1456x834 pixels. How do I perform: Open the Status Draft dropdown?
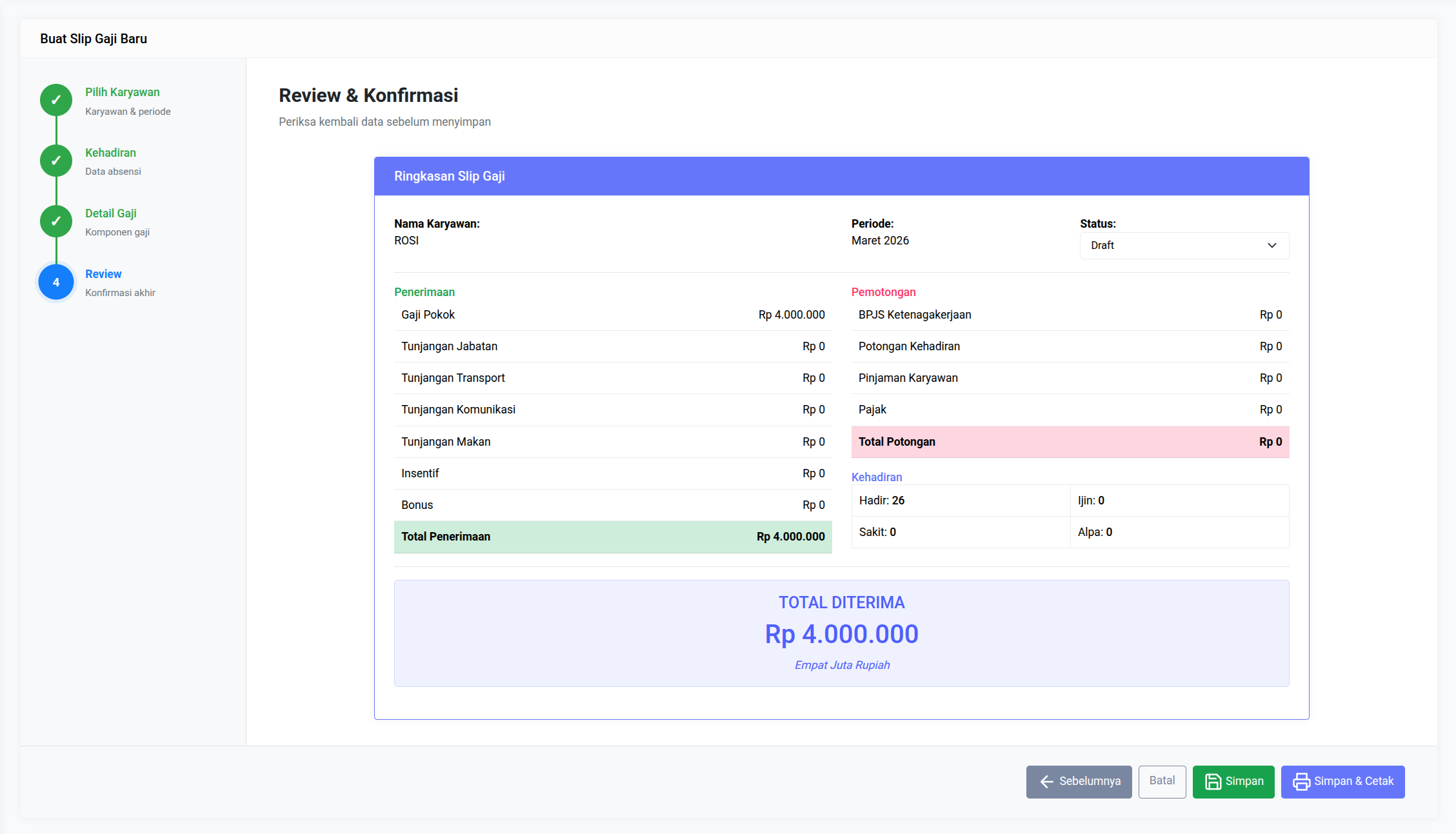point(1184,246)
